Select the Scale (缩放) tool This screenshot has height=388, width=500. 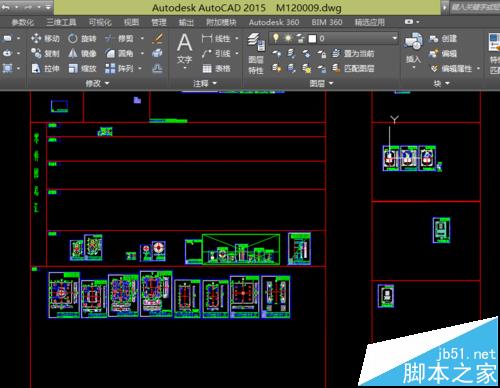(x=82, y=68)
